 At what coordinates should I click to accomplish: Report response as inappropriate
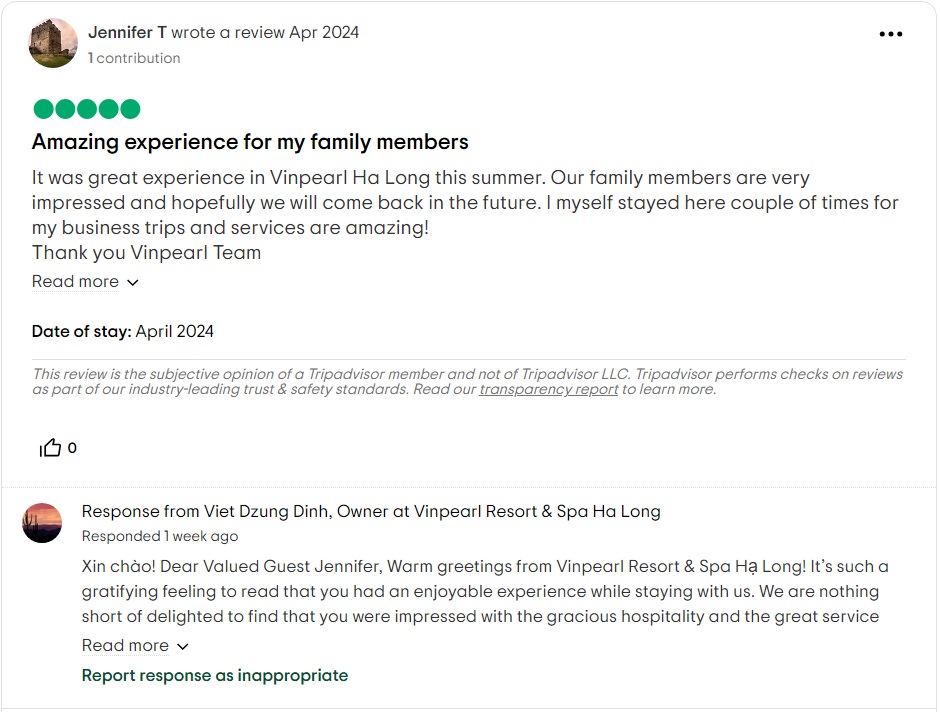(x=214, y=675)
